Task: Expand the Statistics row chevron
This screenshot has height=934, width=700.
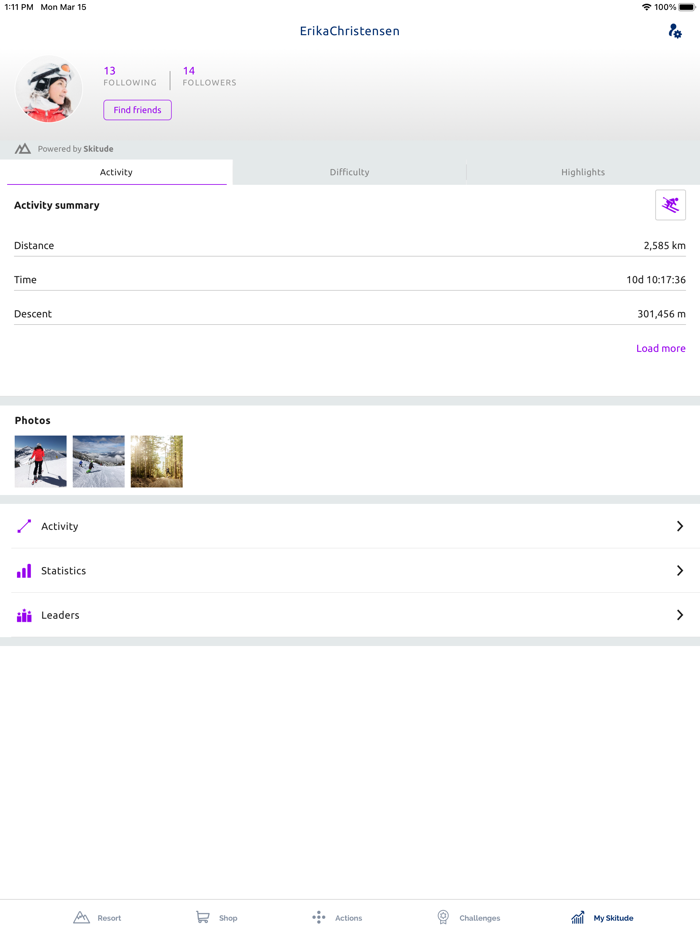Action: [680, 571]
